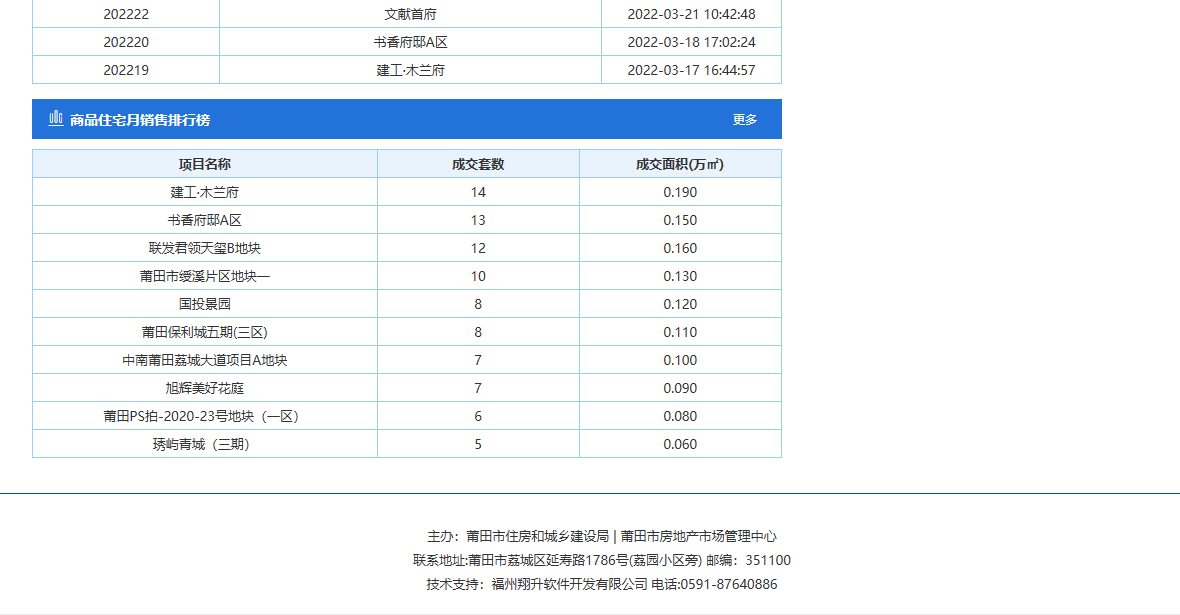Screen dimensions: 1180x615
Task: Open 建工·木兰府 in the sales ranking
Action: [x=205, y=192]
